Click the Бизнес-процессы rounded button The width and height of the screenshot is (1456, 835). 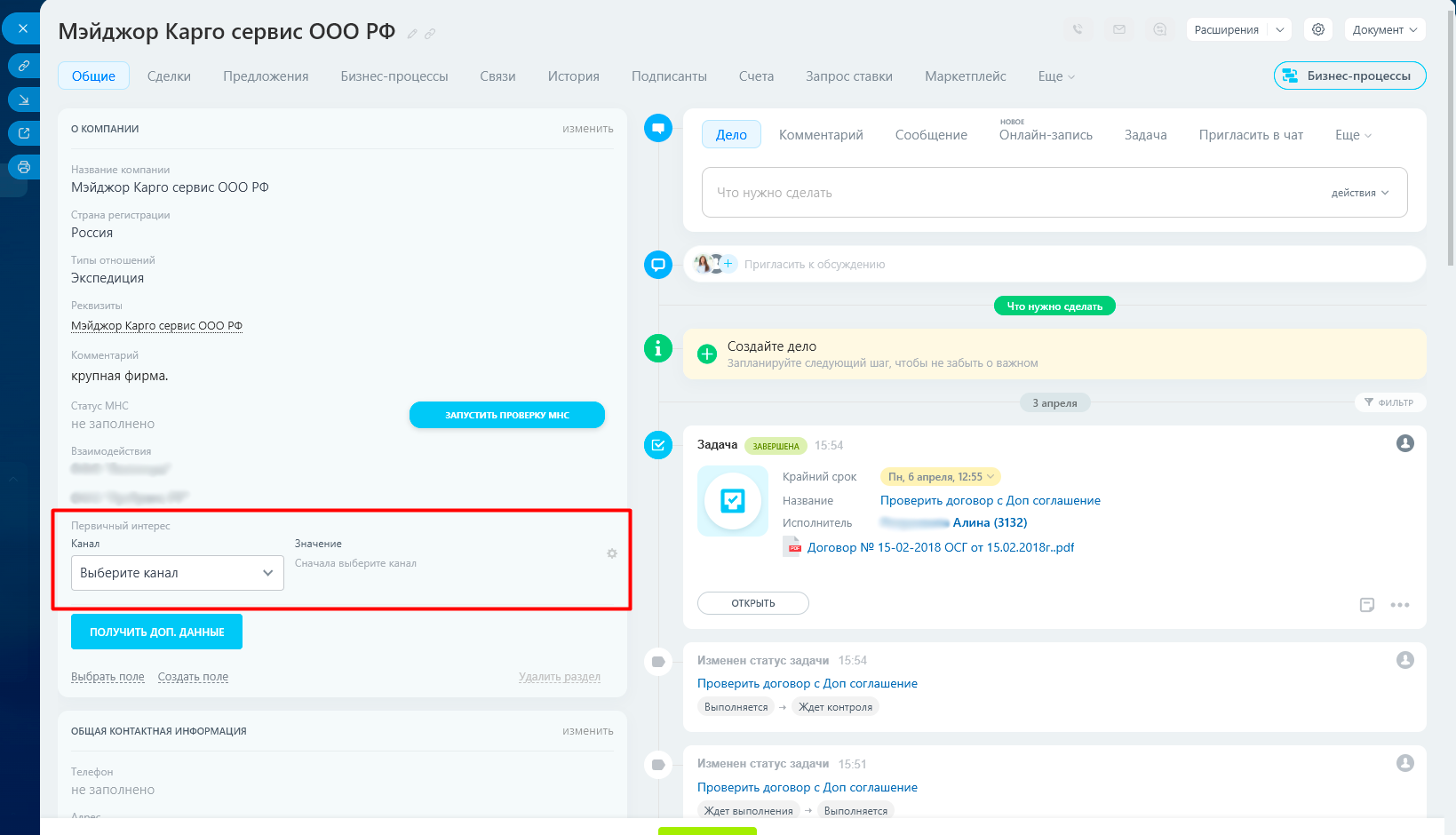[x=1349, y=76]
